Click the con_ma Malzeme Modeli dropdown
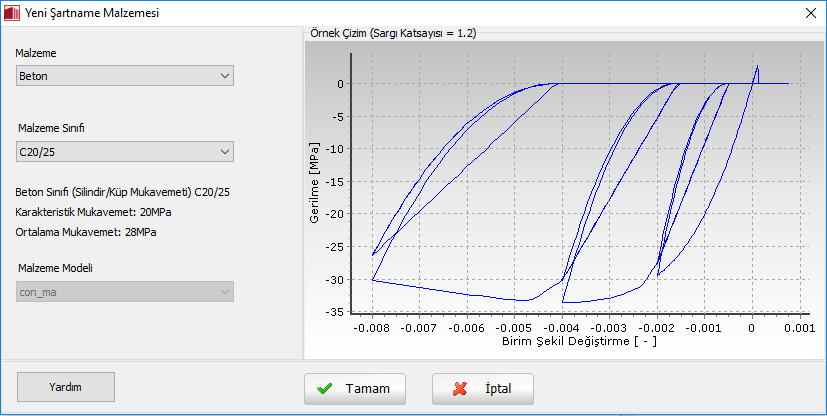 125,291
